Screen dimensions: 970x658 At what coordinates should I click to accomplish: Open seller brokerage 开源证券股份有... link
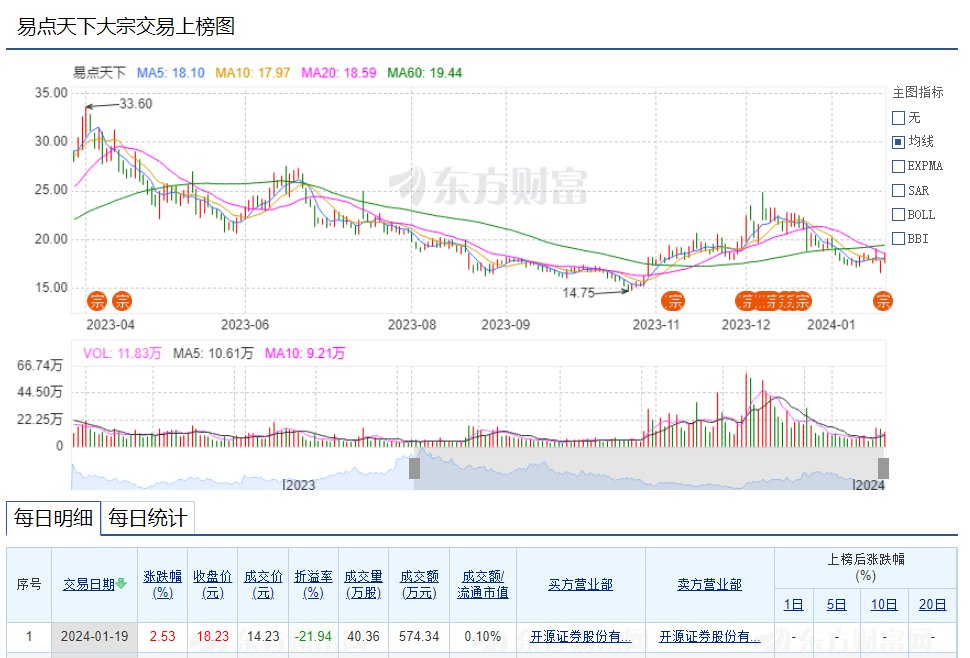click(710, 636)
